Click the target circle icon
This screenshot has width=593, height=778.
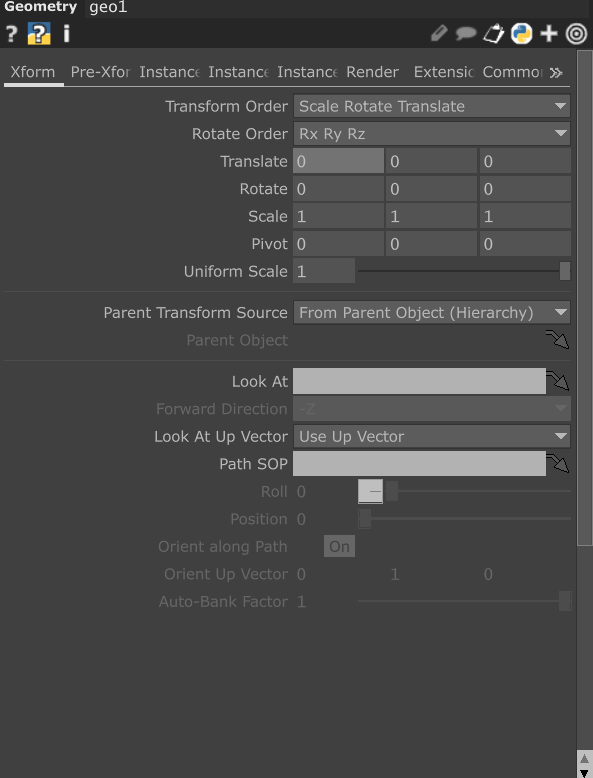coord(576,34)
